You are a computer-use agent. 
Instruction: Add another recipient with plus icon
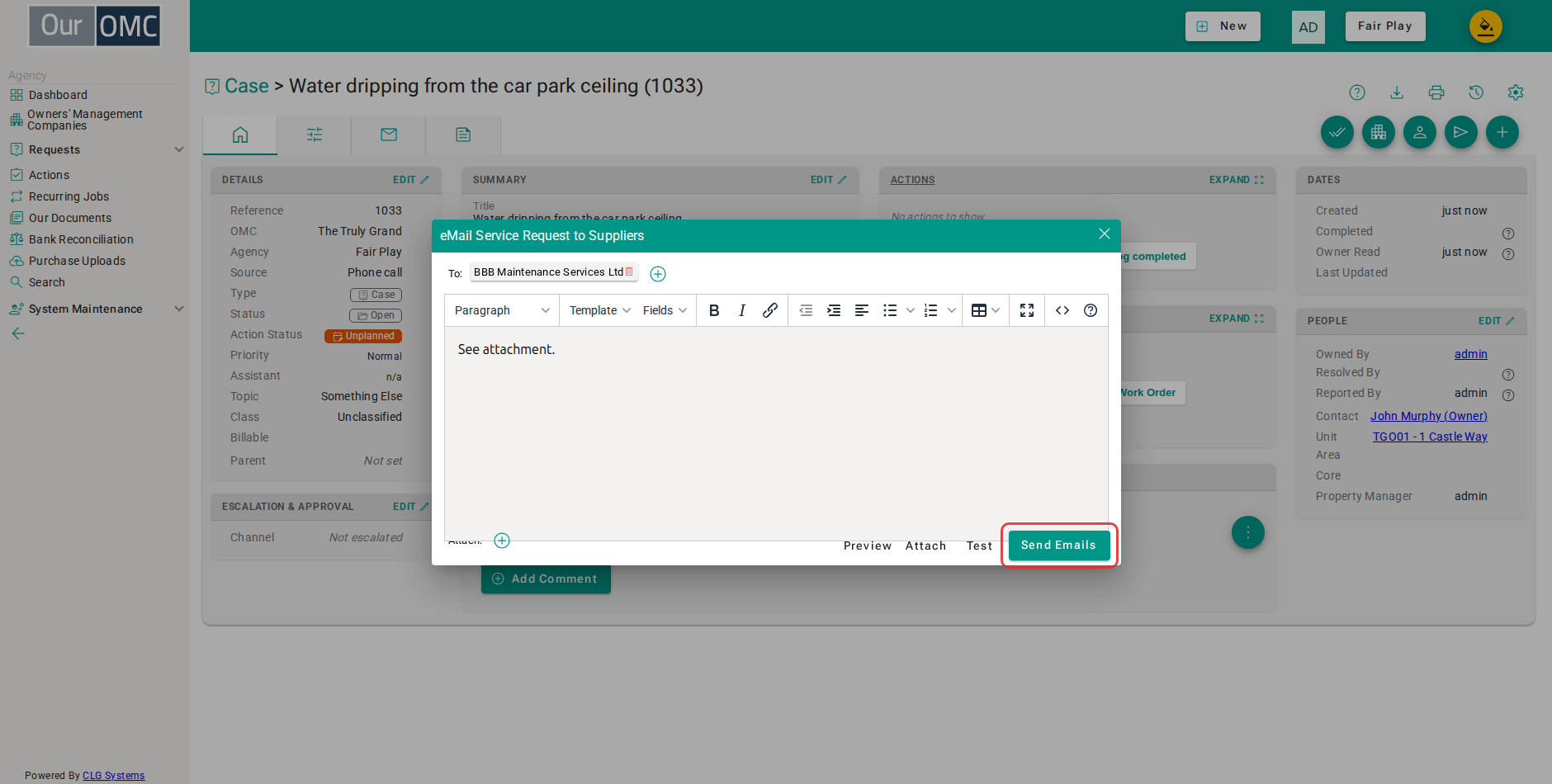click(x=658, y=274)
